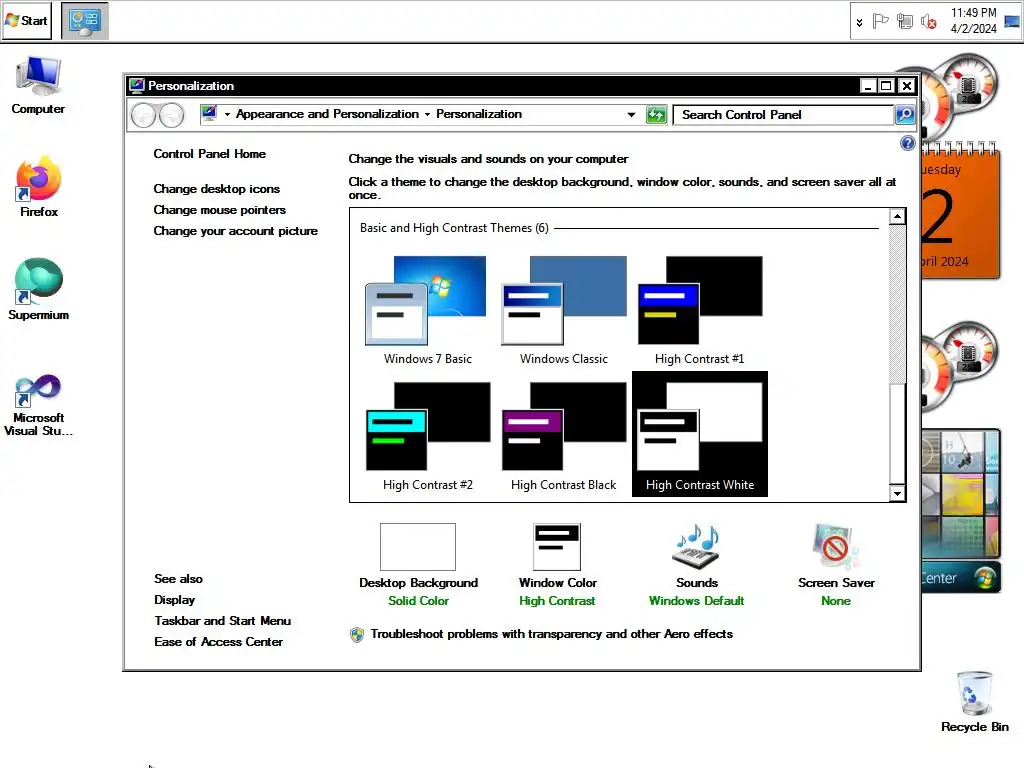Screen dimensions: 1024x768
Task: Open Screen Saver settings
Action: [x=836, y=566]
